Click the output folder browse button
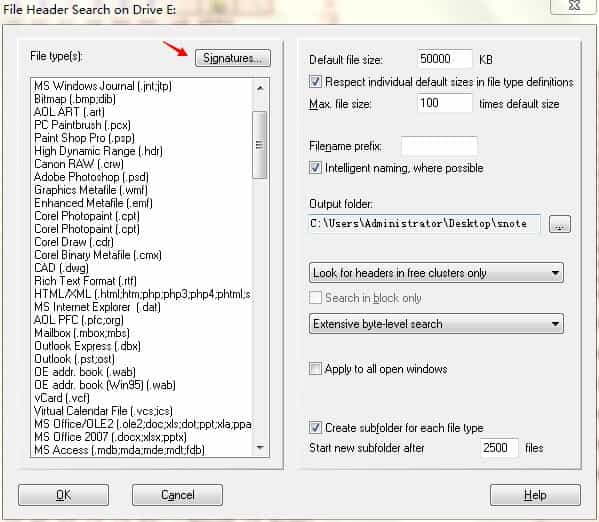The image size is (599, 522). [x=560, y=224]
